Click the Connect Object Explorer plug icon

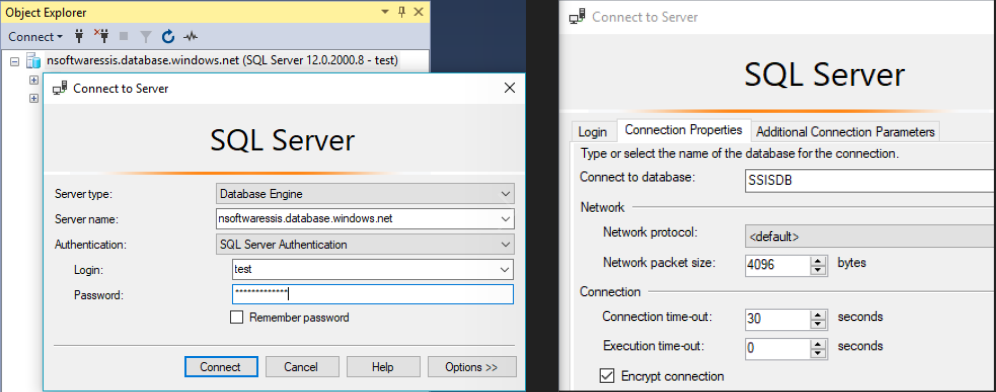(79, 37)
